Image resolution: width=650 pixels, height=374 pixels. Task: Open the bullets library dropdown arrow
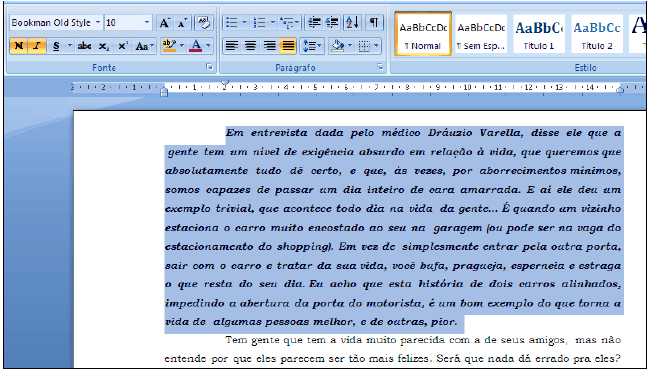pyautogui.click(x=245, y=23)
